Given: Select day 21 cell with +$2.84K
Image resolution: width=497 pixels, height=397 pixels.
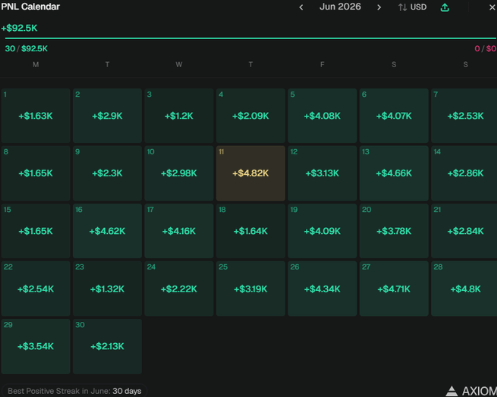Looking at the screenshot, I should [x=464, y=231].
